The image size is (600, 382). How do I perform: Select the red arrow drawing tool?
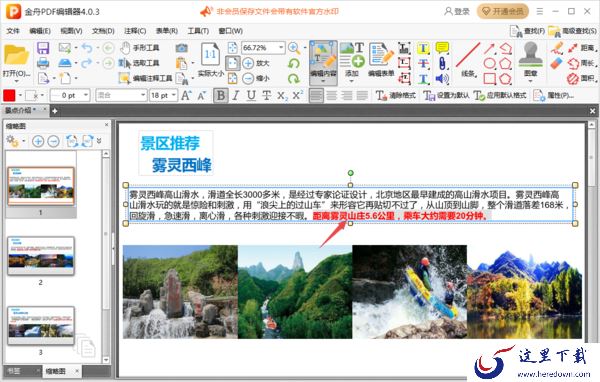(x=489, y=48)
